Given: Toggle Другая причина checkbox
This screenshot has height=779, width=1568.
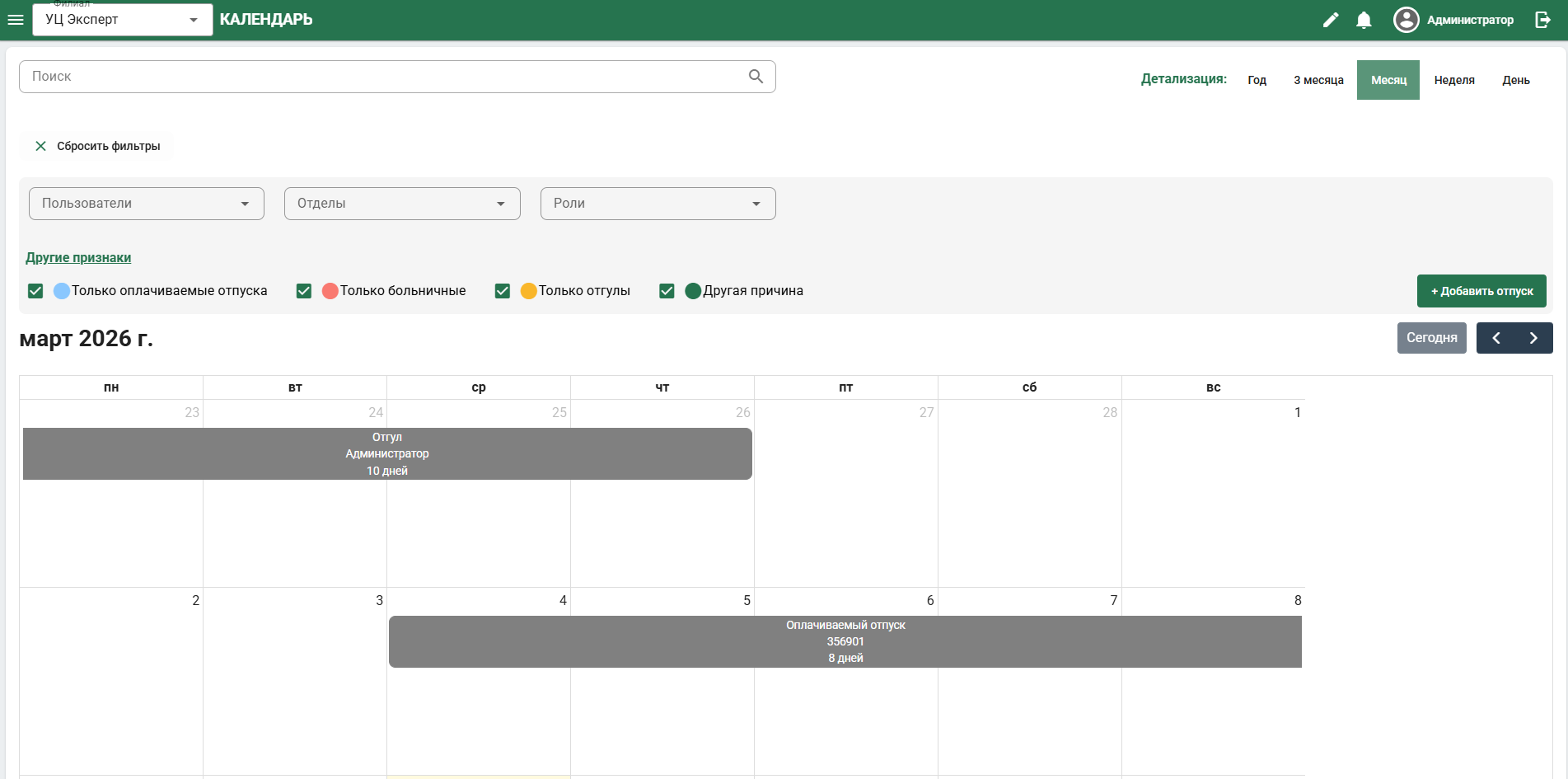Looking at the screenshot, I should point(667,291).
